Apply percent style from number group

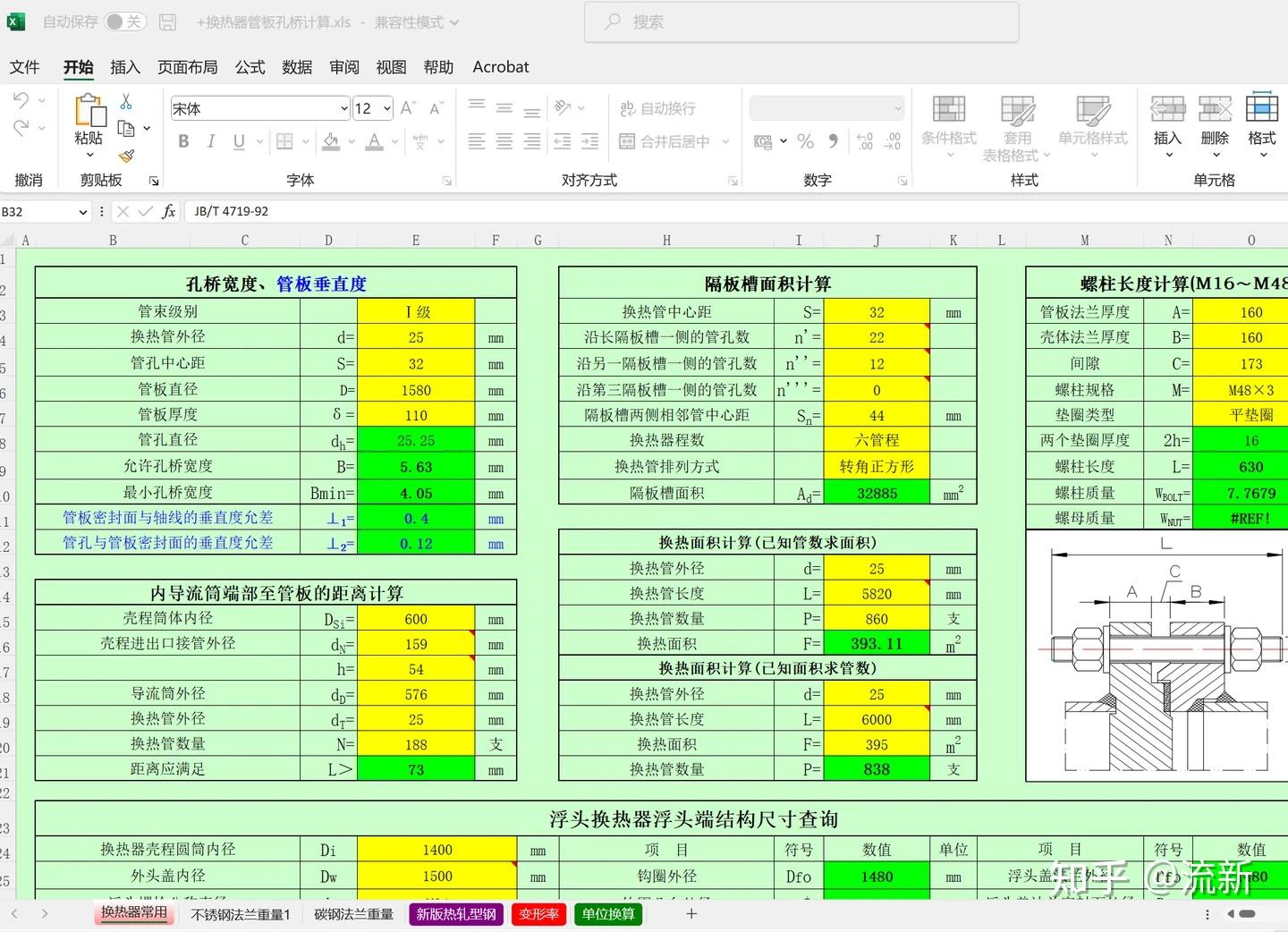[804, 141]
